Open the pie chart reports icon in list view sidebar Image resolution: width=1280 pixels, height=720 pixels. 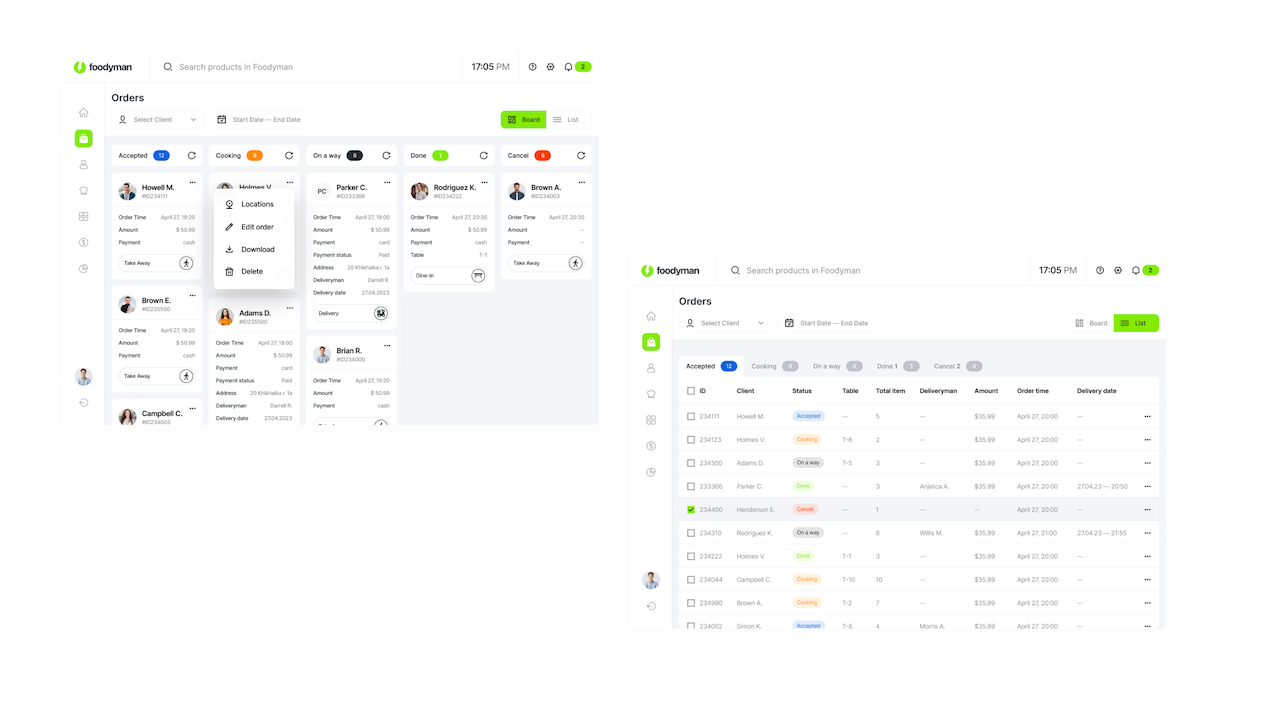[651, 472]
